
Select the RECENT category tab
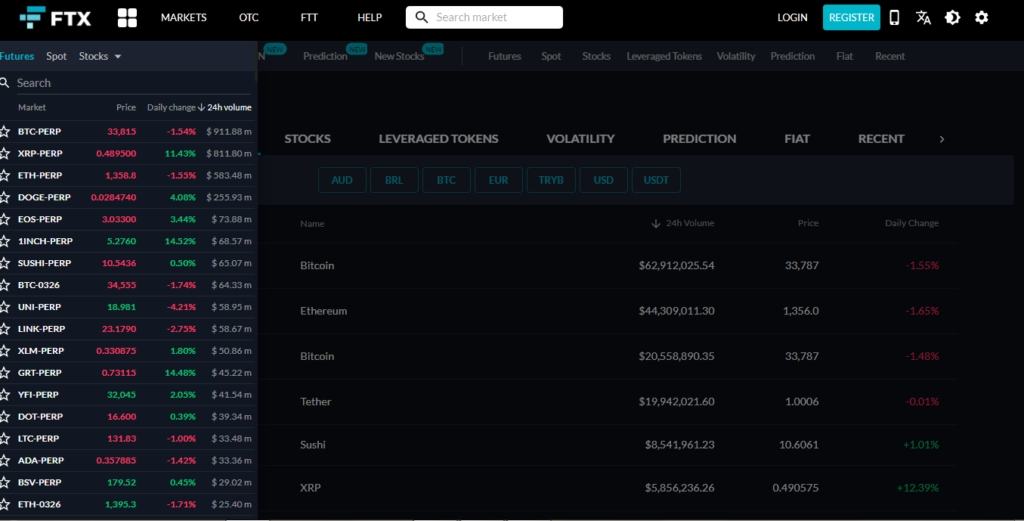point(881,138)
